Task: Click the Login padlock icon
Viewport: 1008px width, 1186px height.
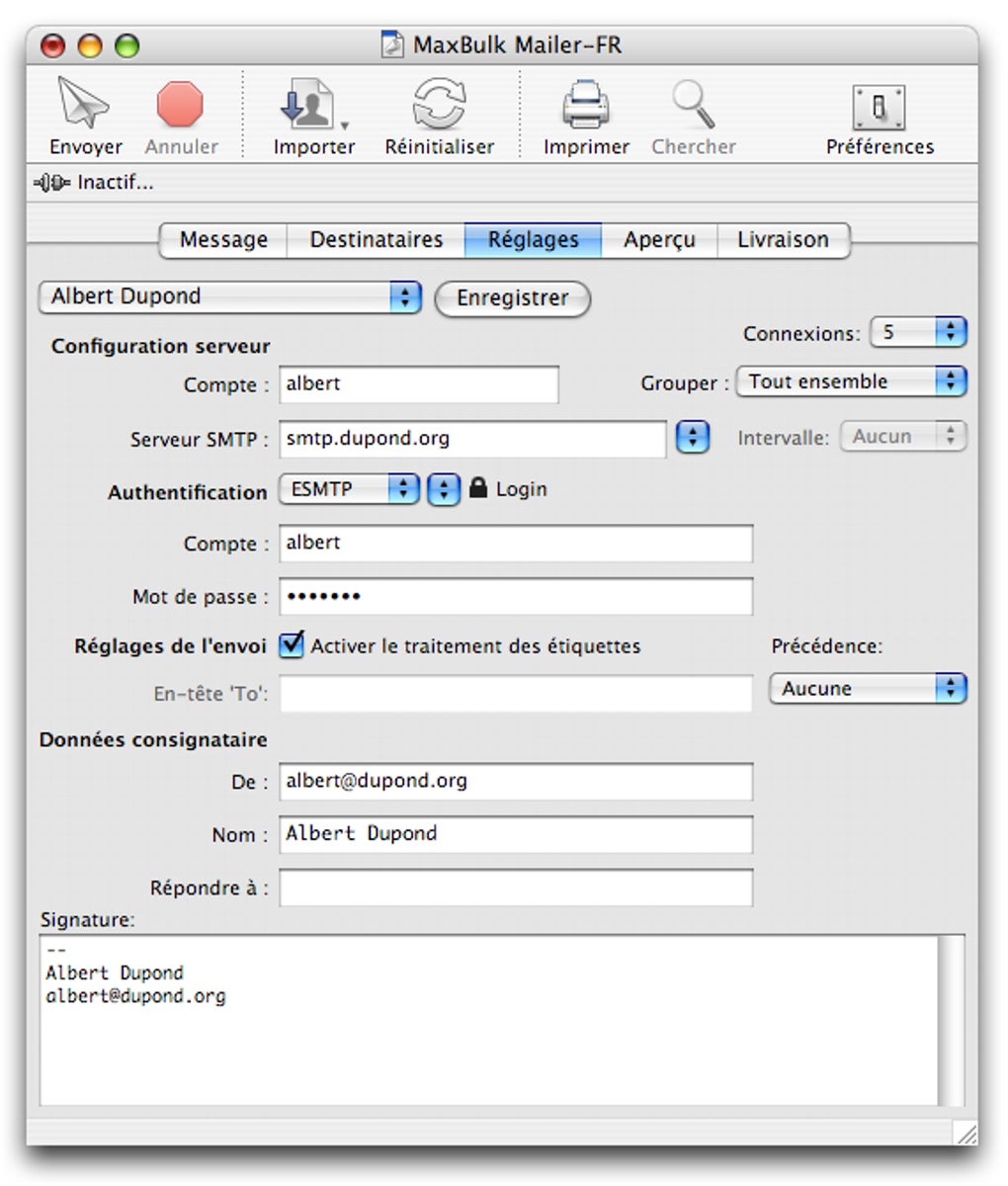Action: click(478, 488)
